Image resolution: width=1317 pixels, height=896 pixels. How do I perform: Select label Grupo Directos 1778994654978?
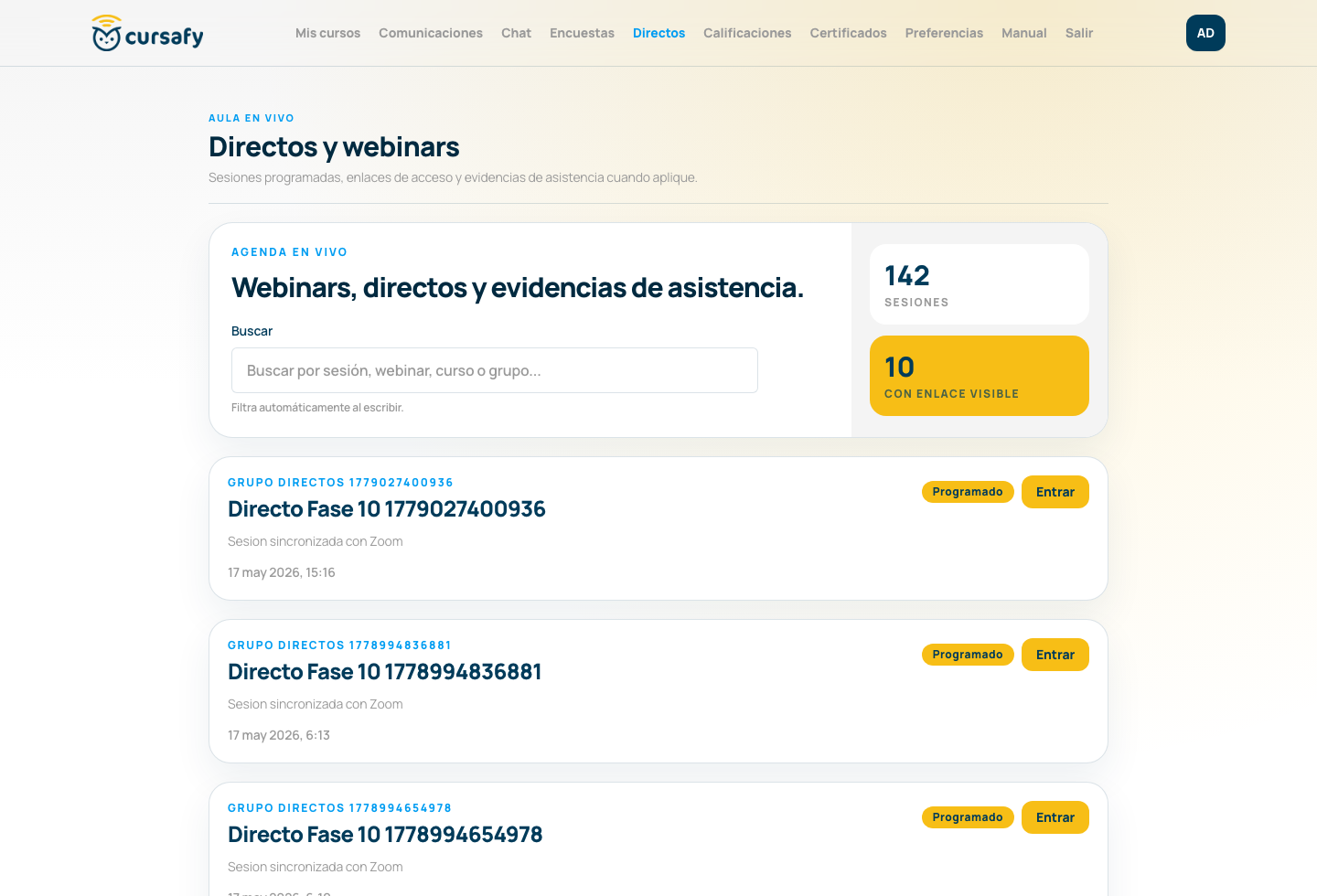click(339, 808)
